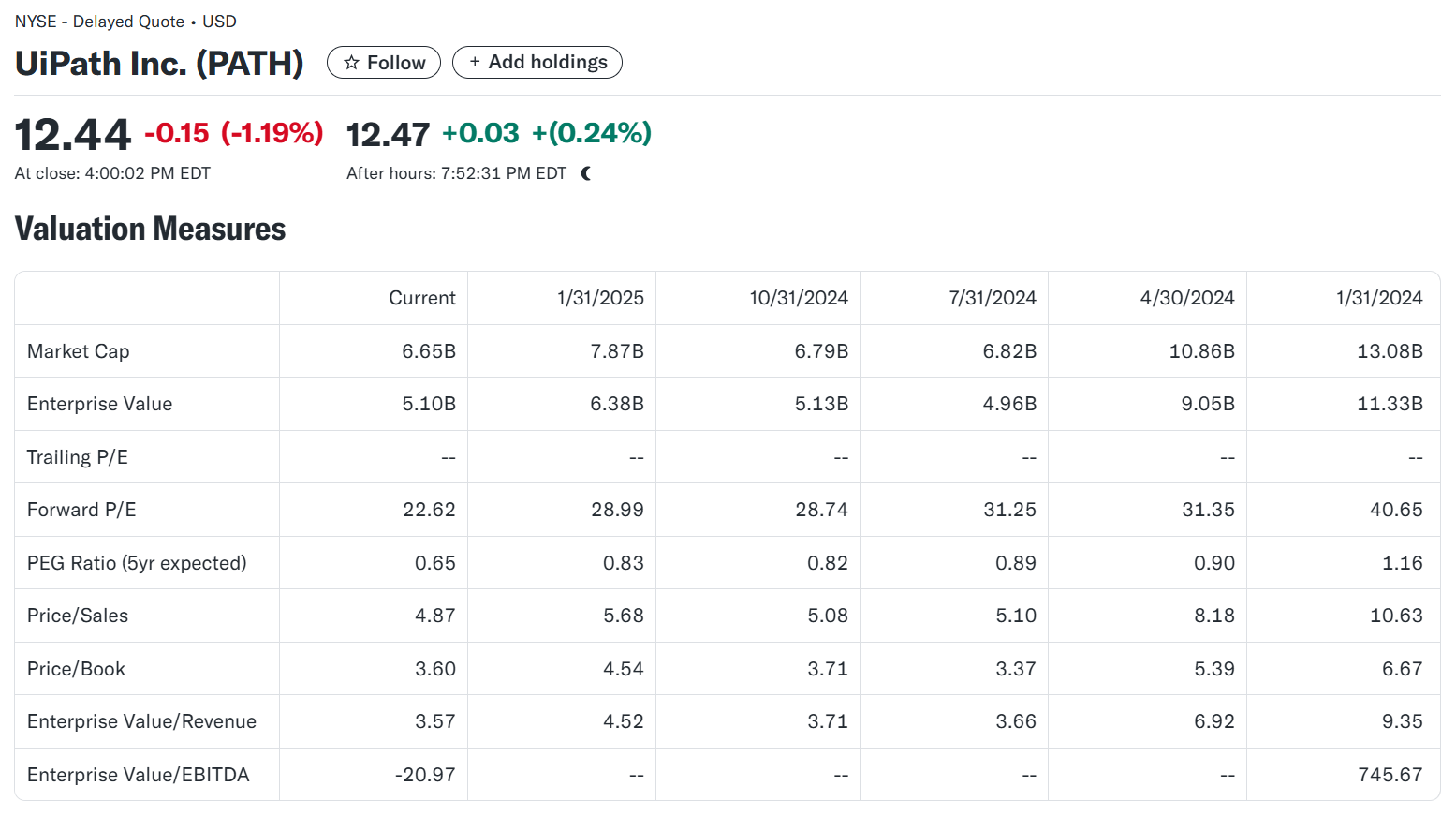This screenshot has width=1456, height=816.
Task: Click EV/Revenue value 9.35
Action: pyautogui.click(x=1403, y=721)
